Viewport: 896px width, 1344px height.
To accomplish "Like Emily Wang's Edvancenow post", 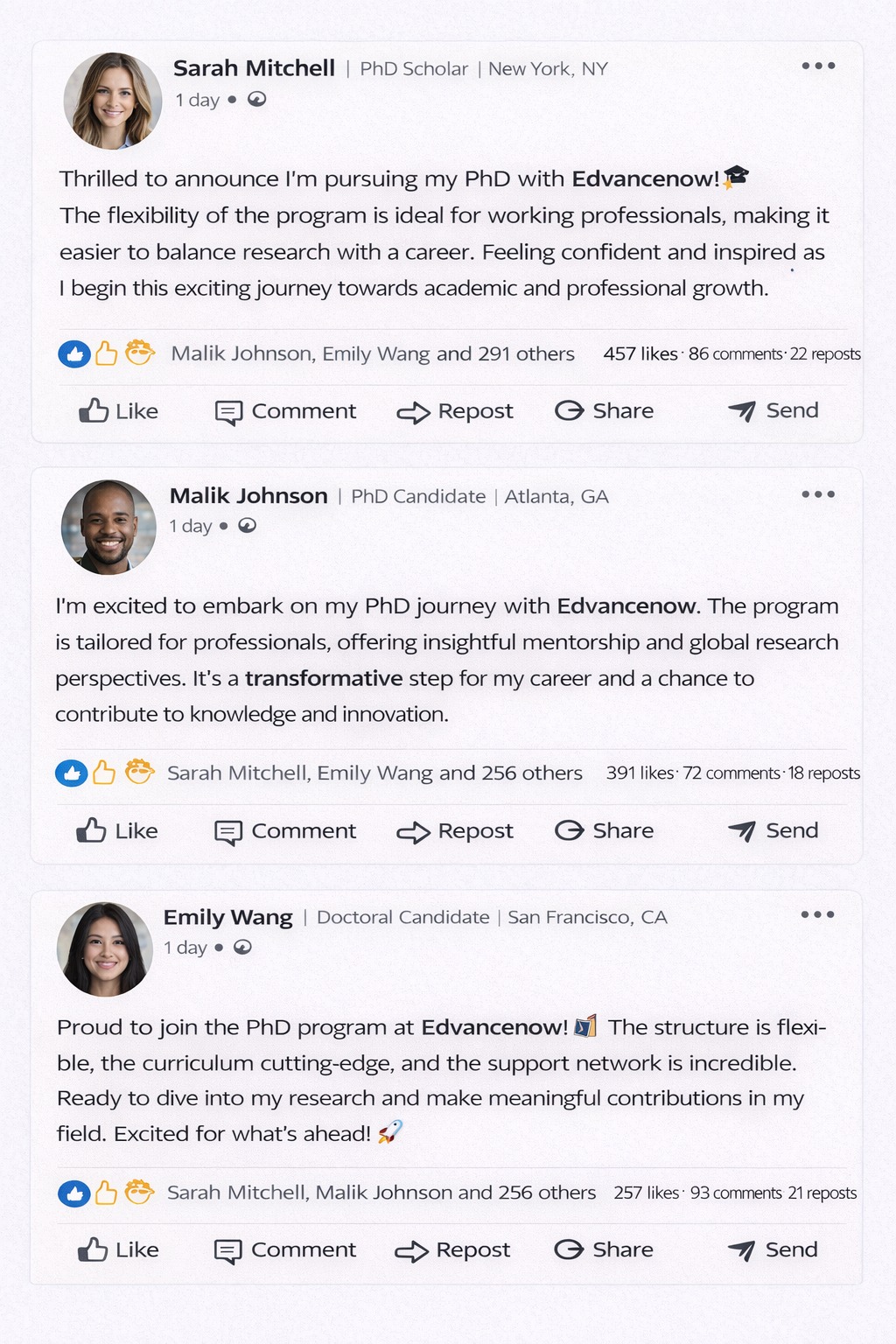I will pos(118,1250).
